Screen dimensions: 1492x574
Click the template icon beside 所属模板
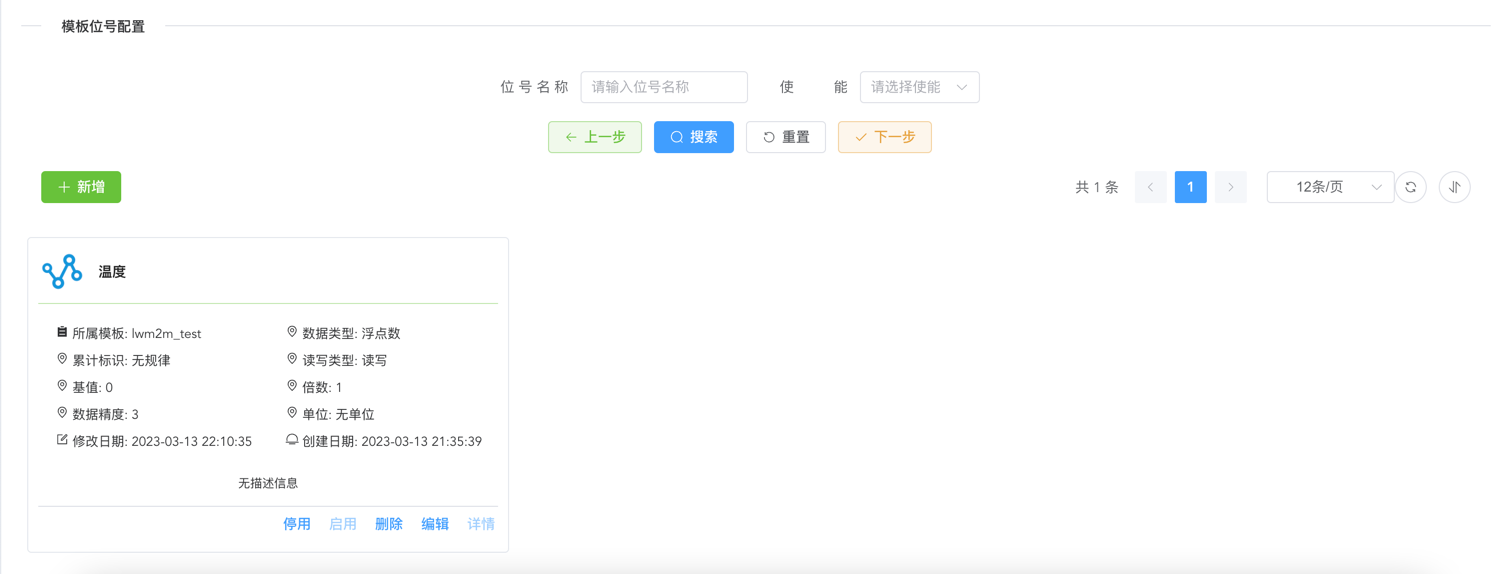(x=62, y=332)
